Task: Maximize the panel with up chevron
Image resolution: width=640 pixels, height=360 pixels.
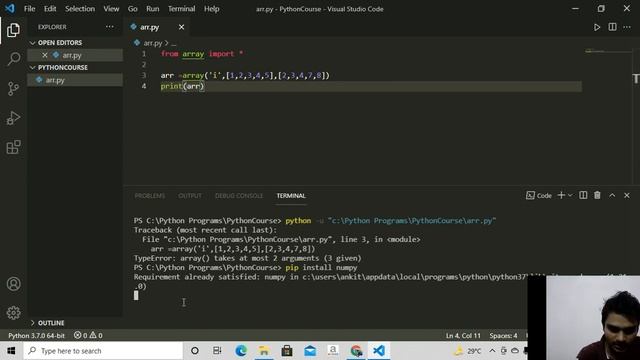Action: tap(612, 196)
